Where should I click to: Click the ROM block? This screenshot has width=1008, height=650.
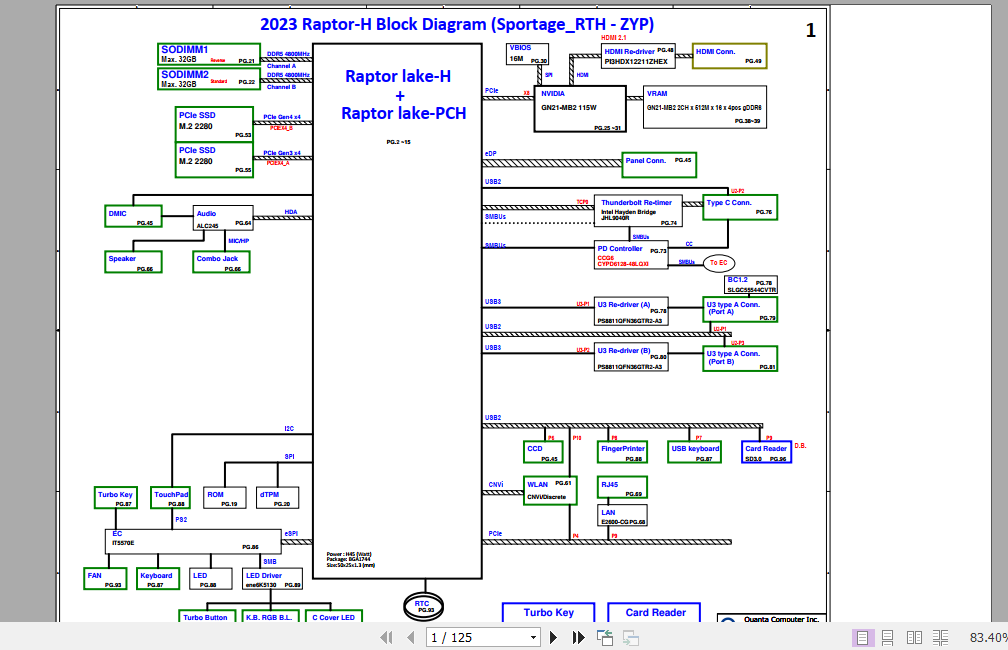point(224,498)
